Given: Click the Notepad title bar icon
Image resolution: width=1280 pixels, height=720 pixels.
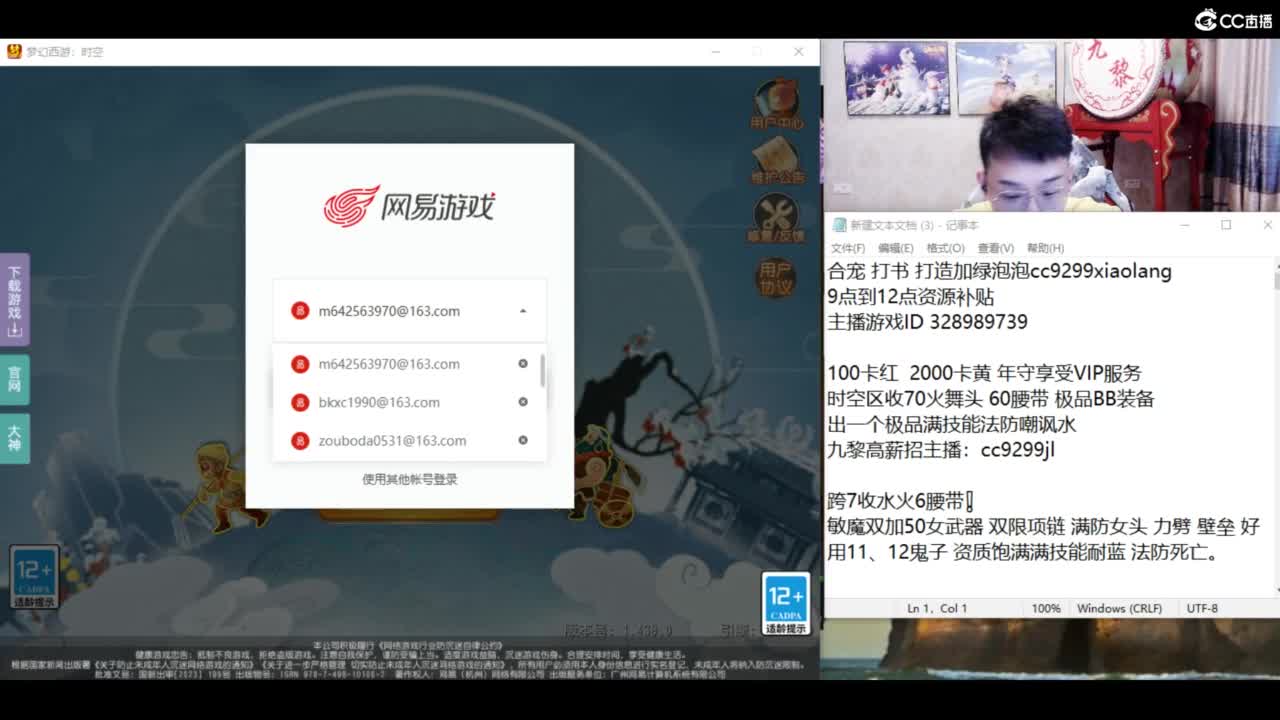Looking at the screenshot, I should 839,225.
